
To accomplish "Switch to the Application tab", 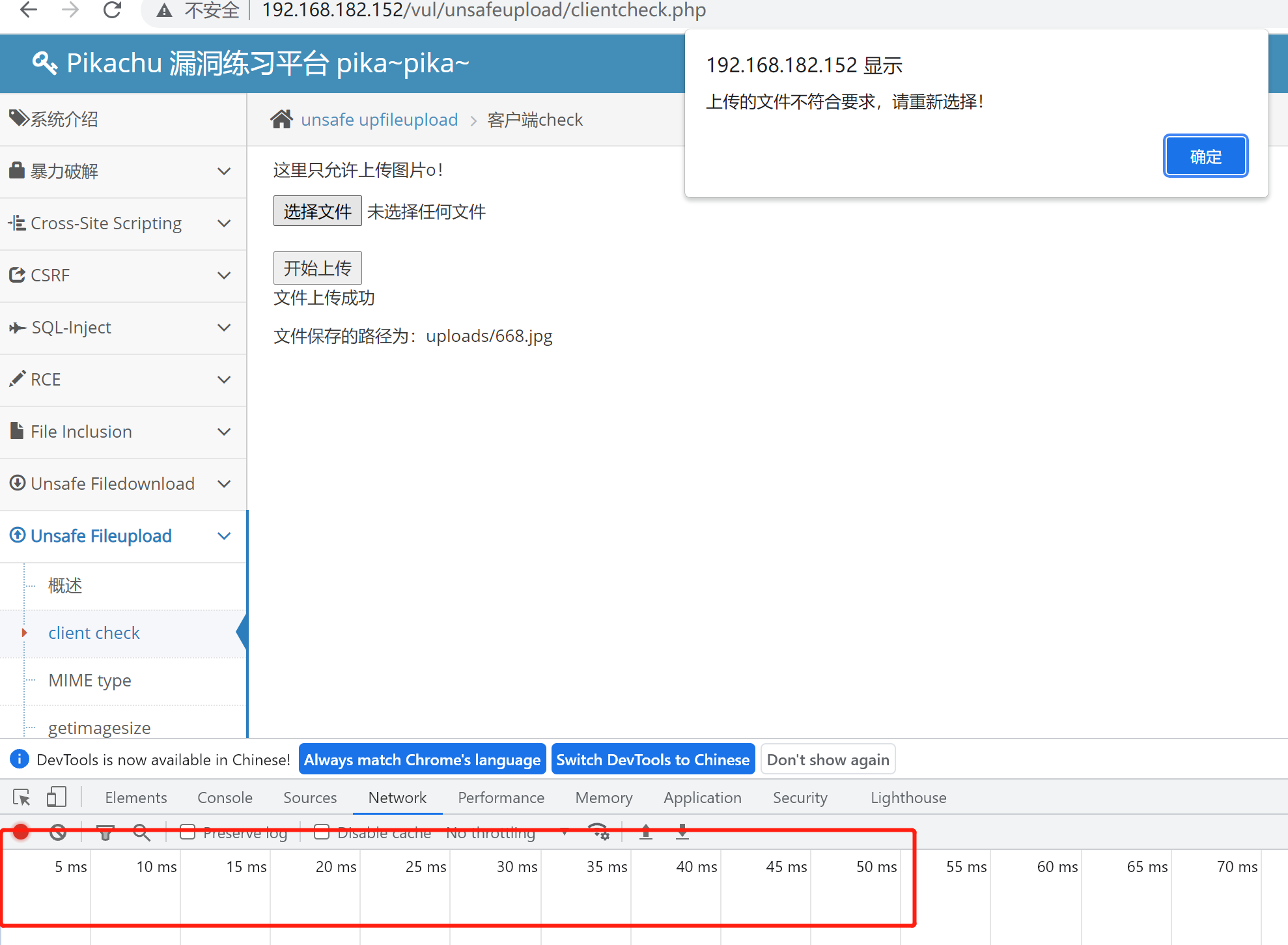I will (702, 798).
